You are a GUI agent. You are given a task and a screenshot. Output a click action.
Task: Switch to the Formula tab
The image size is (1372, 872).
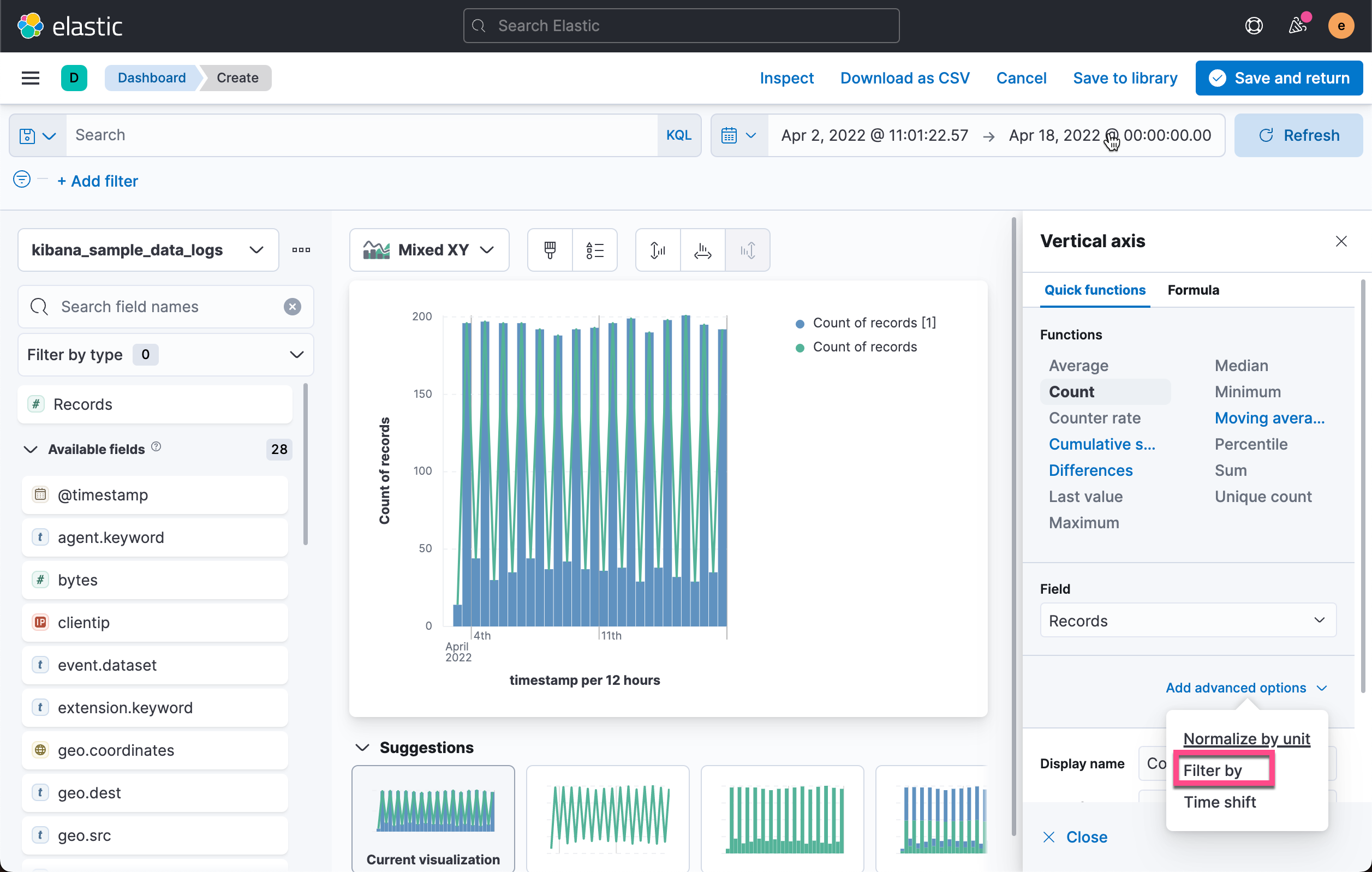[x=1193, y=290]
